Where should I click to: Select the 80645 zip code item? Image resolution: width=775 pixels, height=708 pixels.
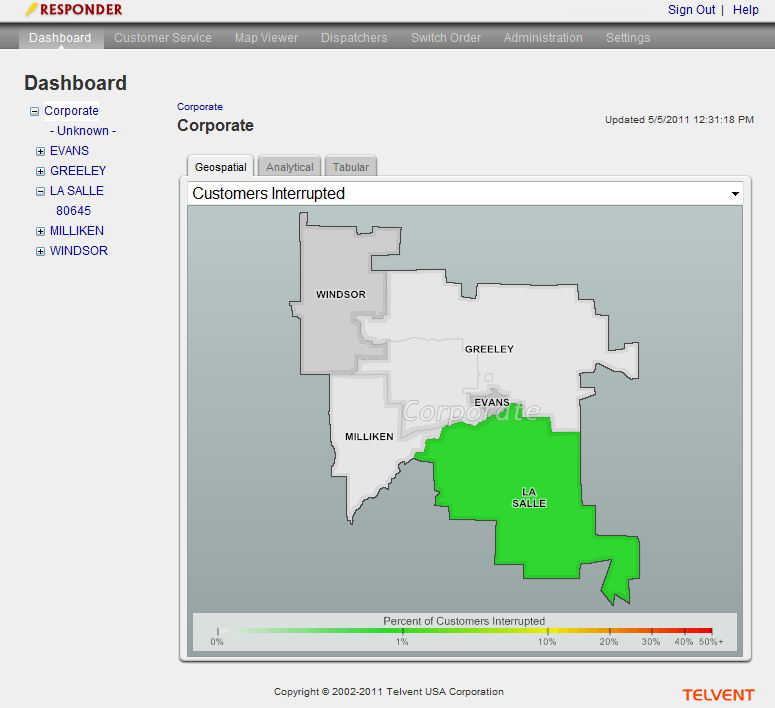[x=73, y=211]
